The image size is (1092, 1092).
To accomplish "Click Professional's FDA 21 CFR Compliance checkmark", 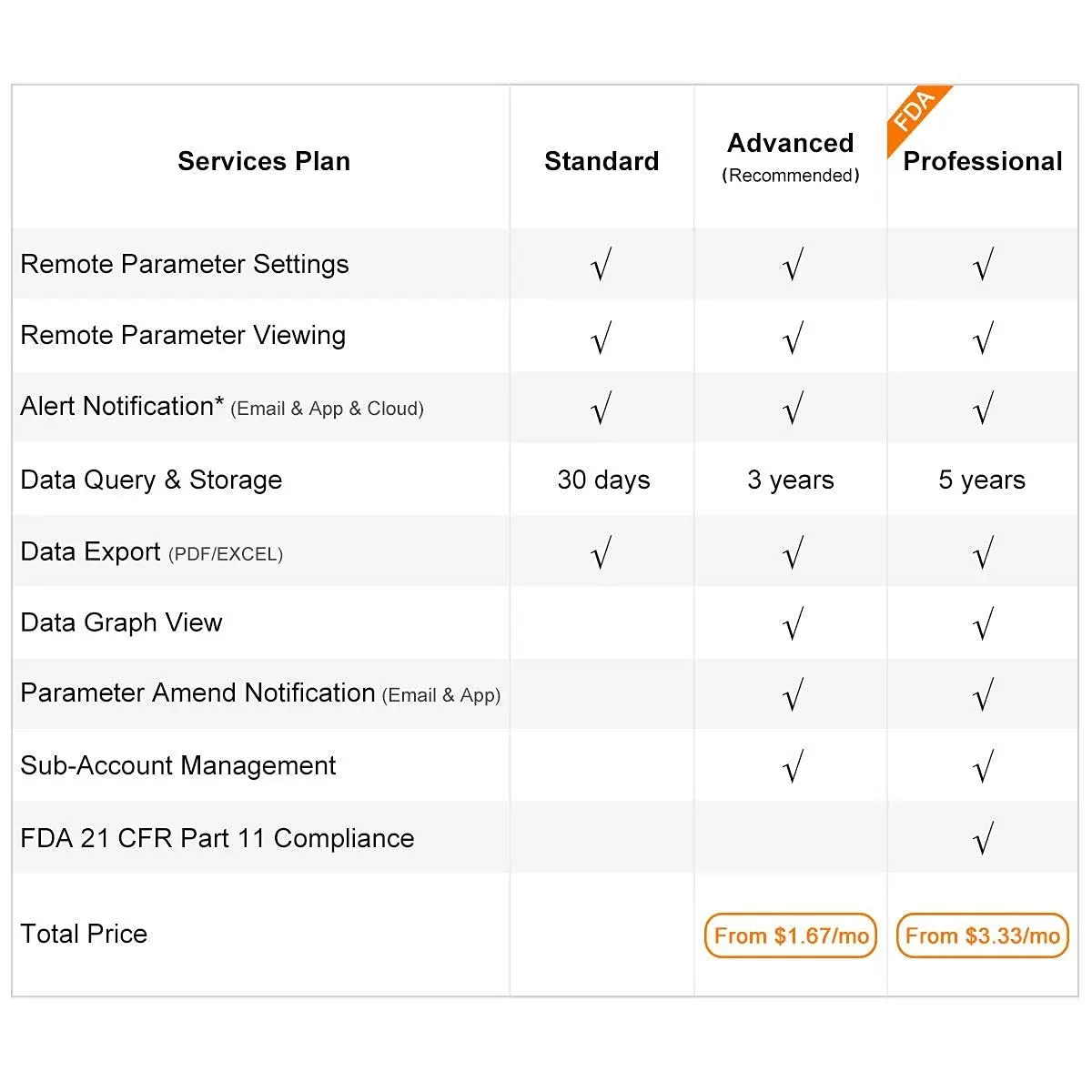I will point(983,838).
